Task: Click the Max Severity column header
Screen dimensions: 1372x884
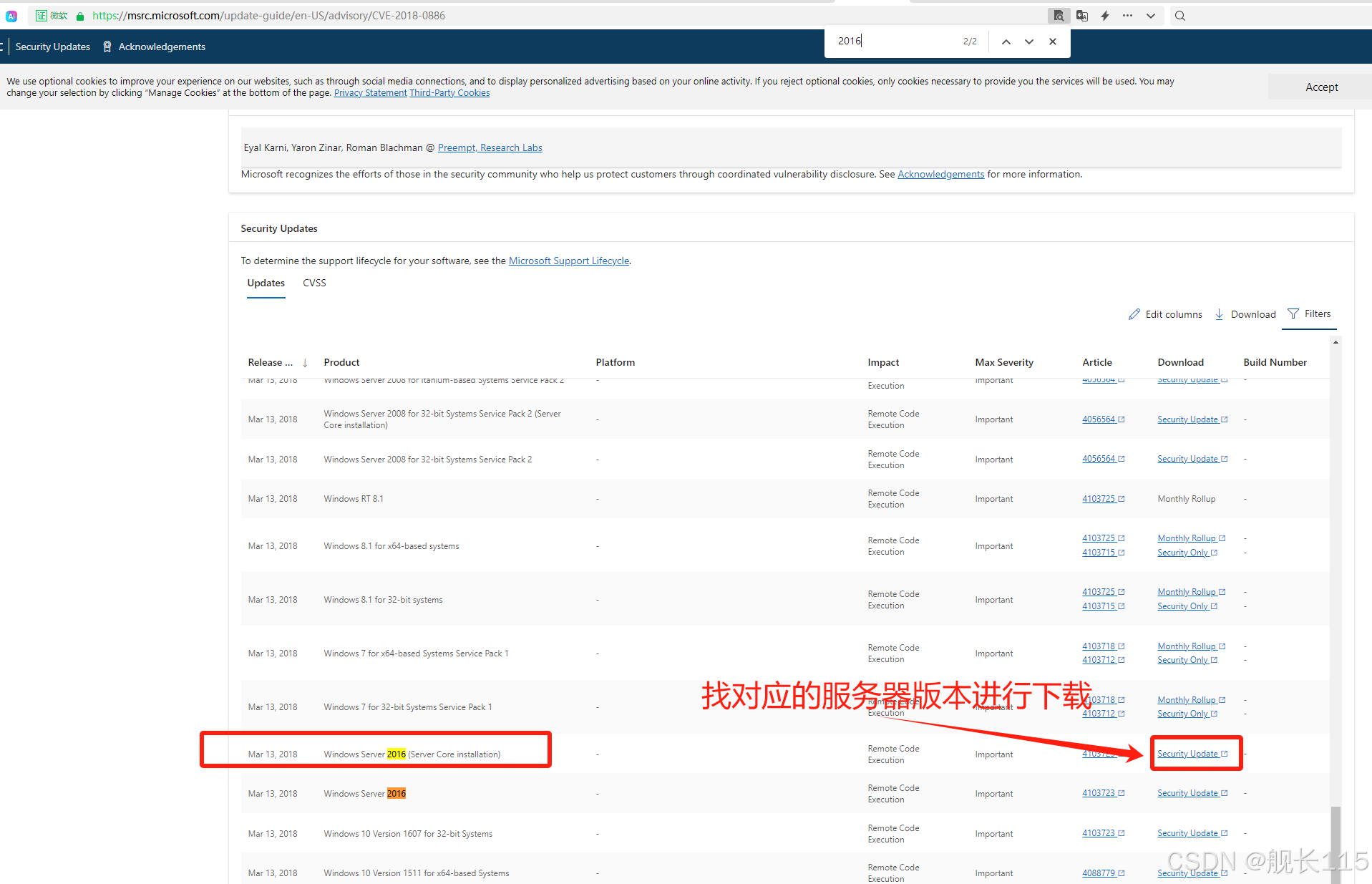Action: click(x=1003, y=363)
